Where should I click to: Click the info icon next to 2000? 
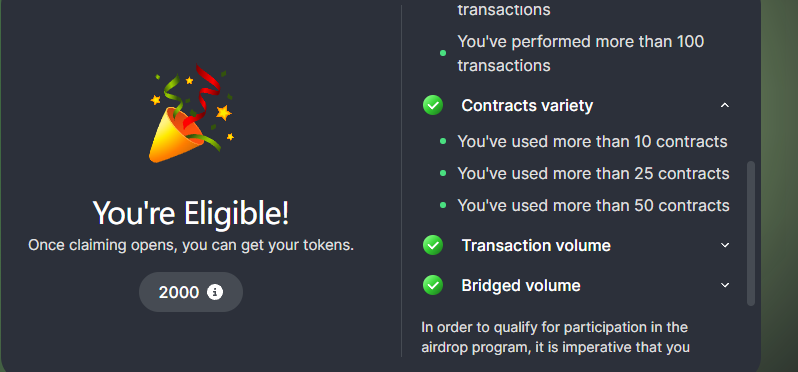pos(215,292)
